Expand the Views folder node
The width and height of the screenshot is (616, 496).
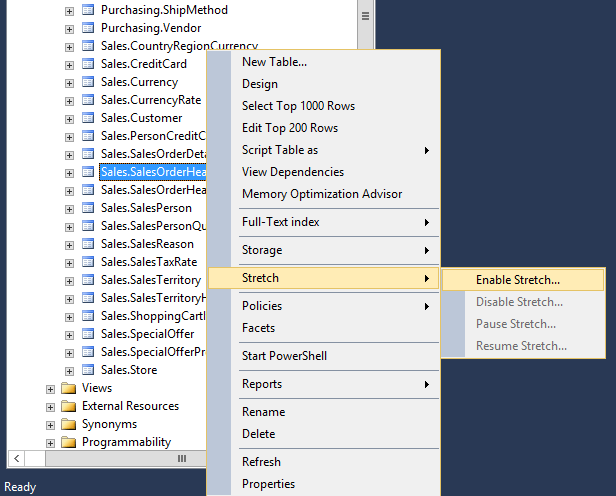[50, 388]
